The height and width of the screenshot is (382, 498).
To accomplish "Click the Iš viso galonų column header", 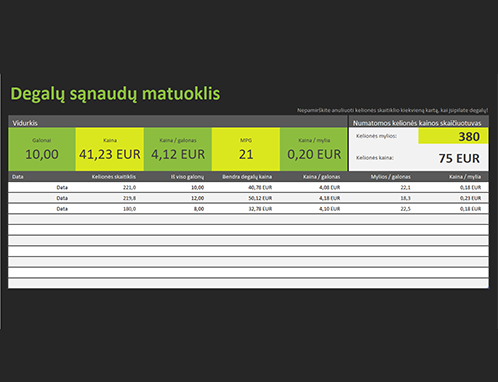I will coord(187,177).
